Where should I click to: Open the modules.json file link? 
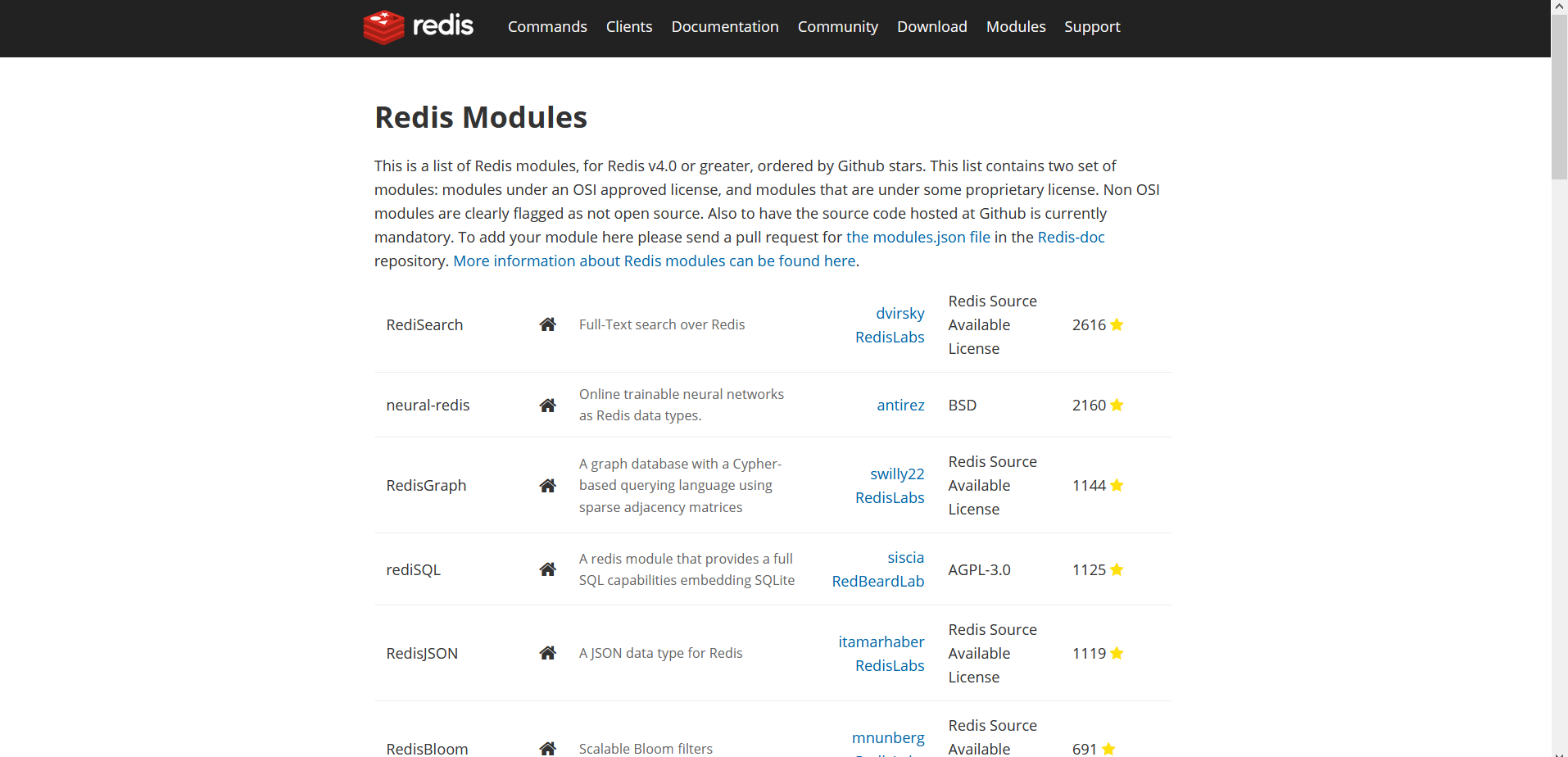[x=918, y=237]
